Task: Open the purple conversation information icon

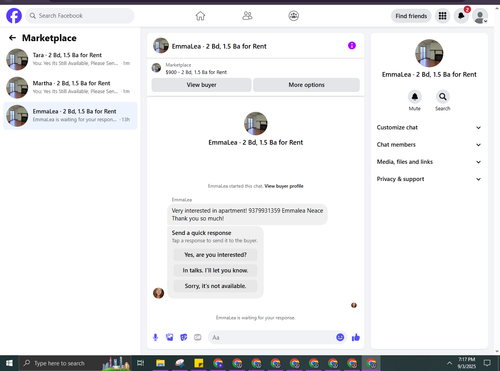Action: tap(352, 45)
